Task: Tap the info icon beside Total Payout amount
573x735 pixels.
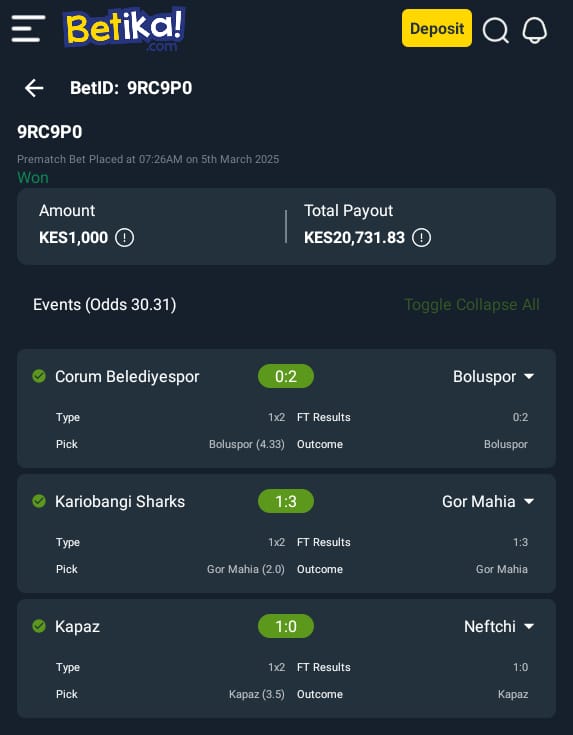Action: 421,238
